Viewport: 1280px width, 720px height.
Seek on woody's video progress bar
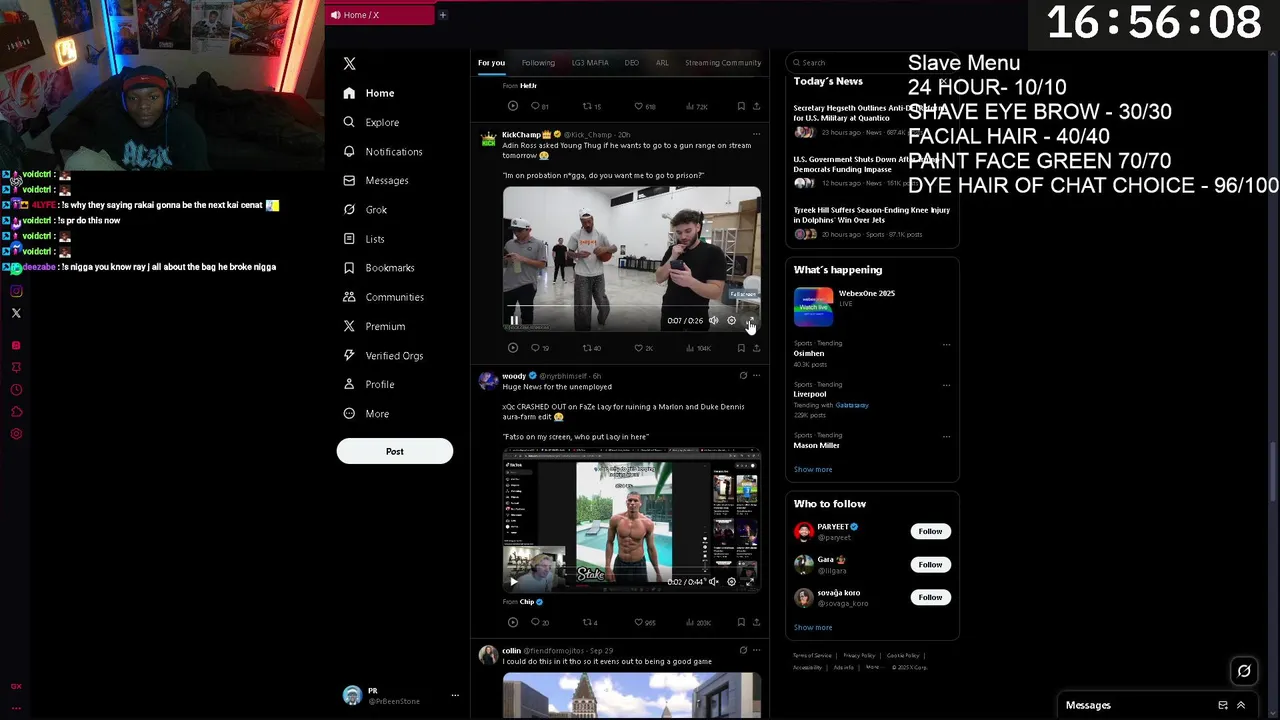[x=632, y=569]
